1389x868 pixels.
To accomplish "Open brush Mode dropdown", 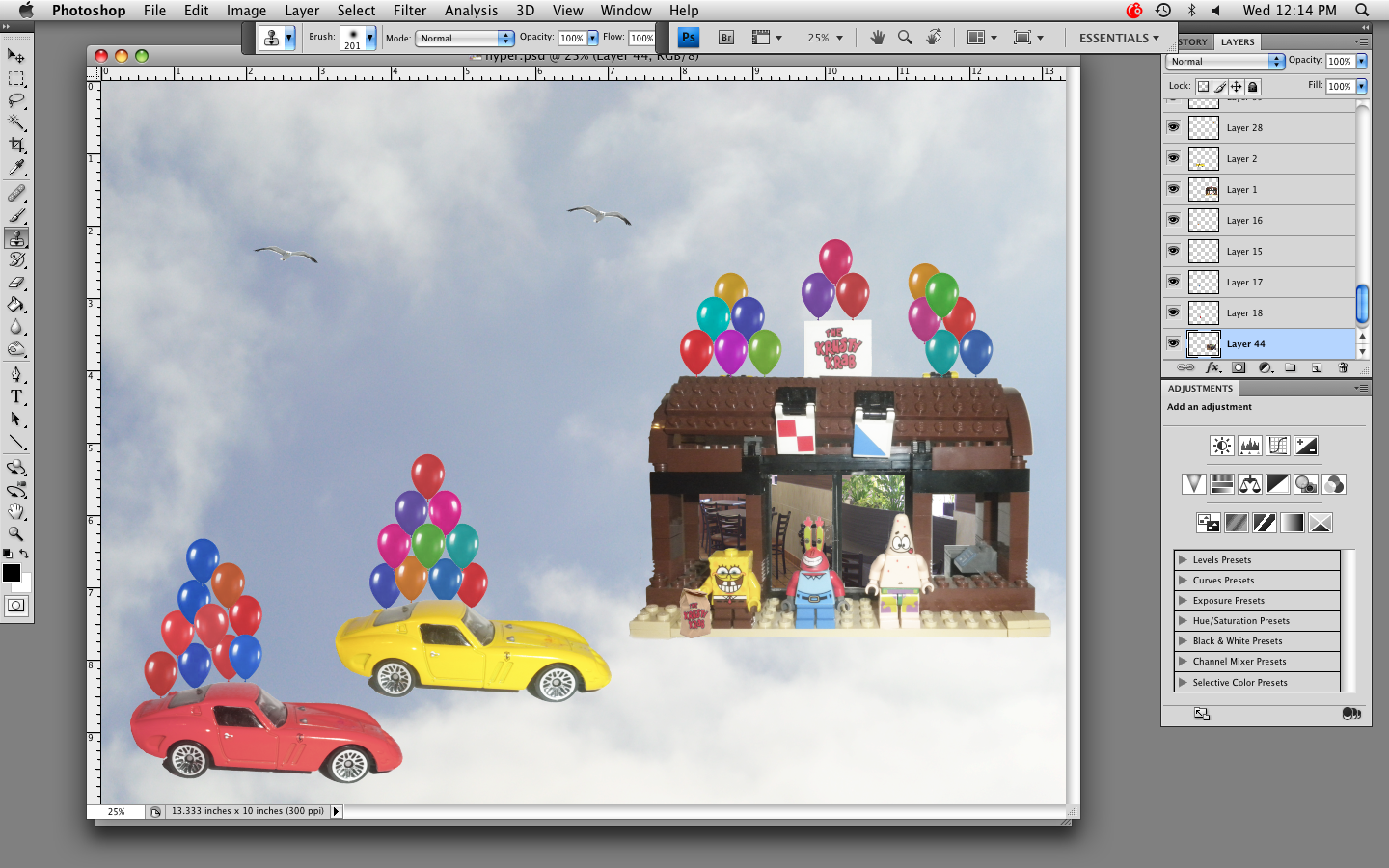I will pyautogui.click(x=465, y=38).
